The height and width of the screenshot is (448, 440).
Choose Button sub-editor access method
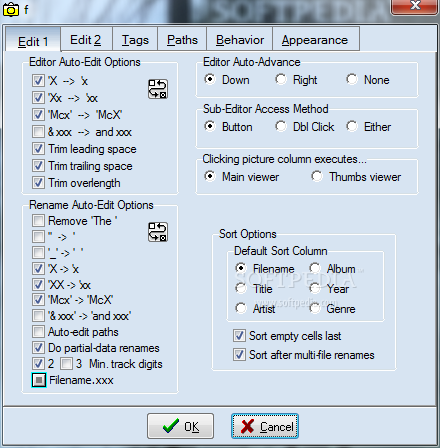(x=210, y=126)
